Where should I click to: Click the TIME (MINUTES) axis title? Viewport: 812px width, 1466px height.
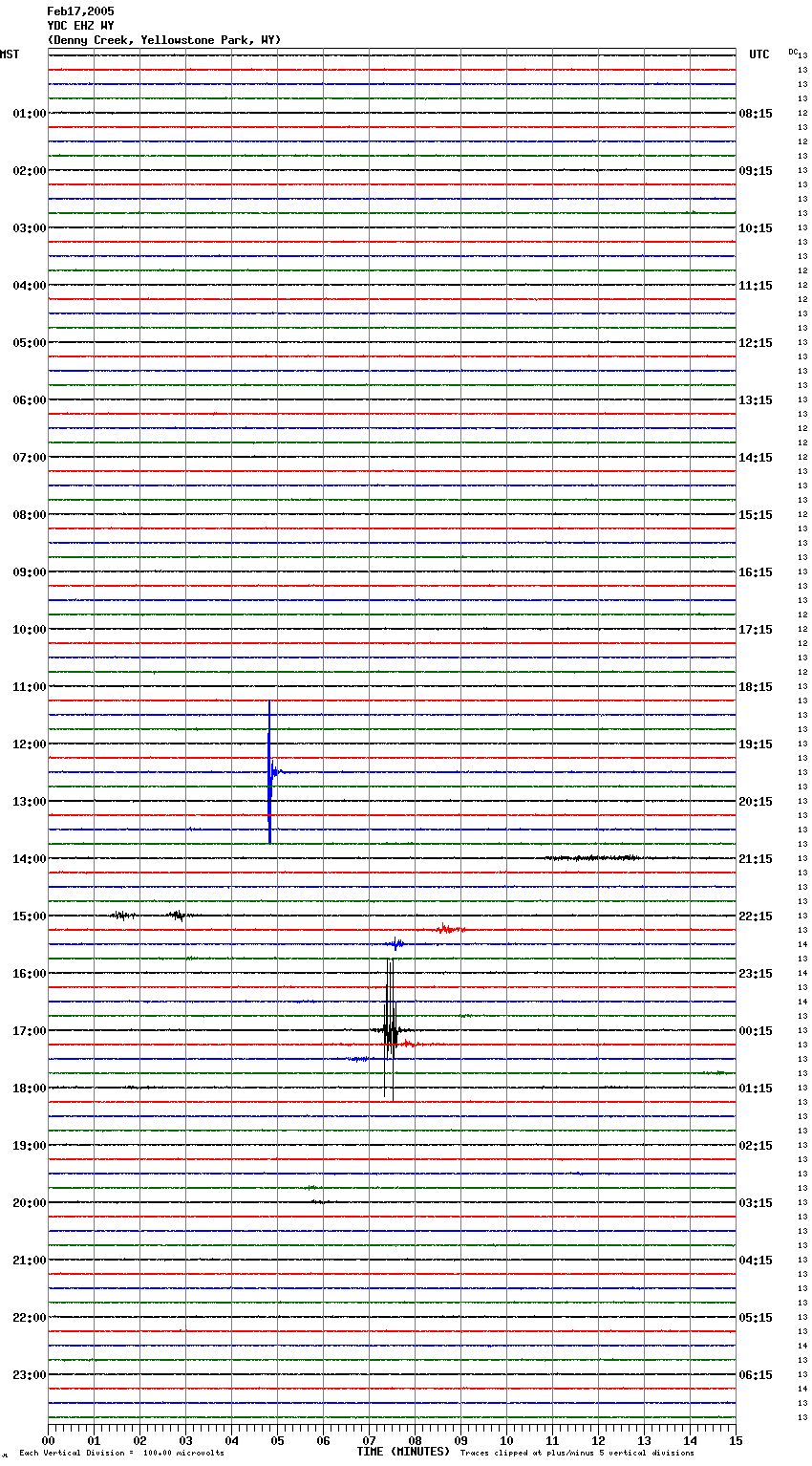tap(403, 1452)
